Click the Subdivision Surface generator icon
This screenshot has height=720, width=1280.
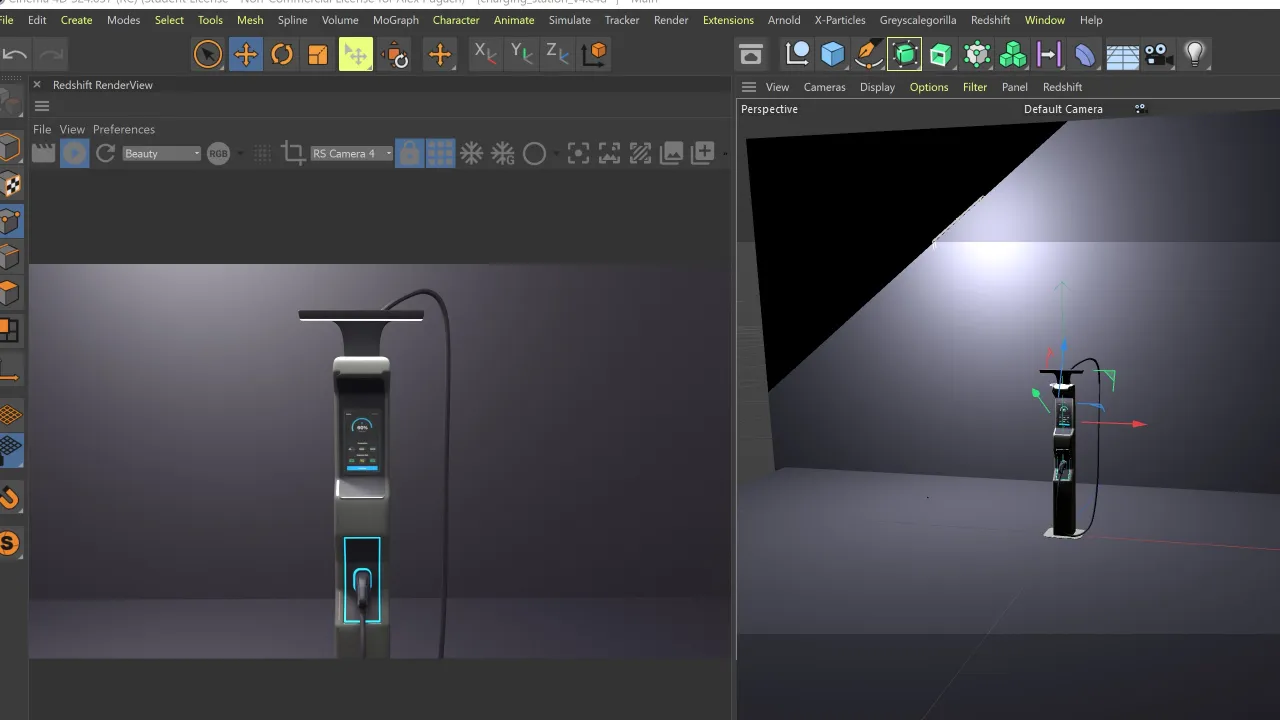pyautogui.click(x=904, y=54)
